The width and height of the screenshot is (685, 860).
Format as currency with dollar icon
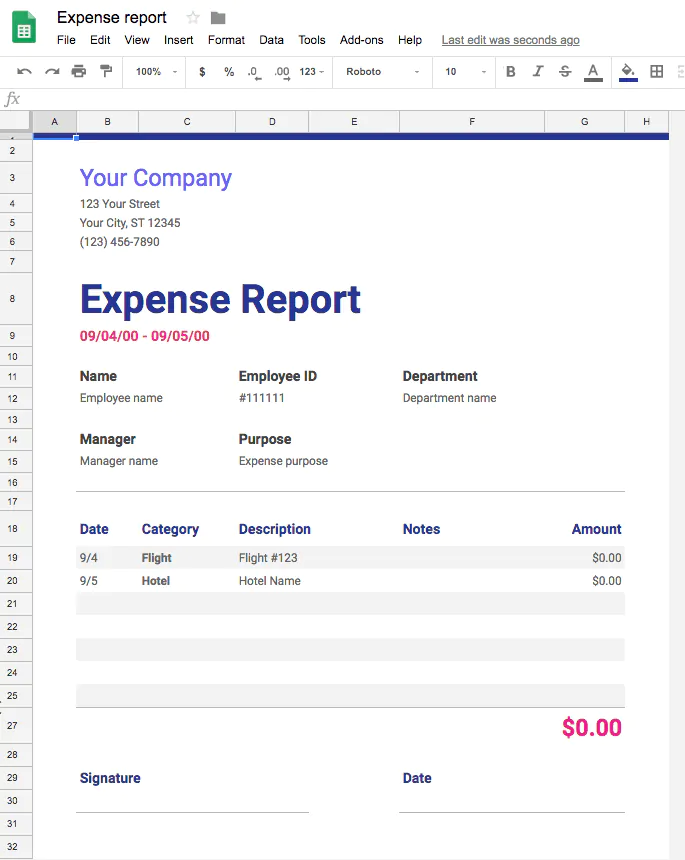202,72
